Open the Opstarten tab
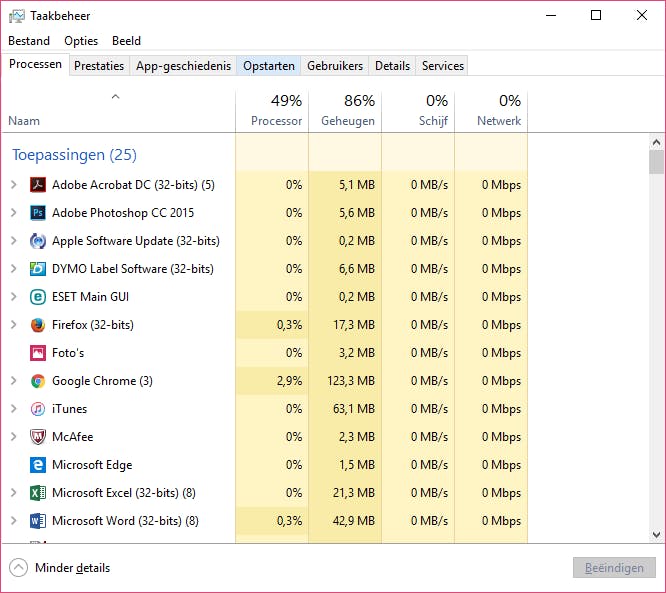666x593 pixels. tap(269, 66)
